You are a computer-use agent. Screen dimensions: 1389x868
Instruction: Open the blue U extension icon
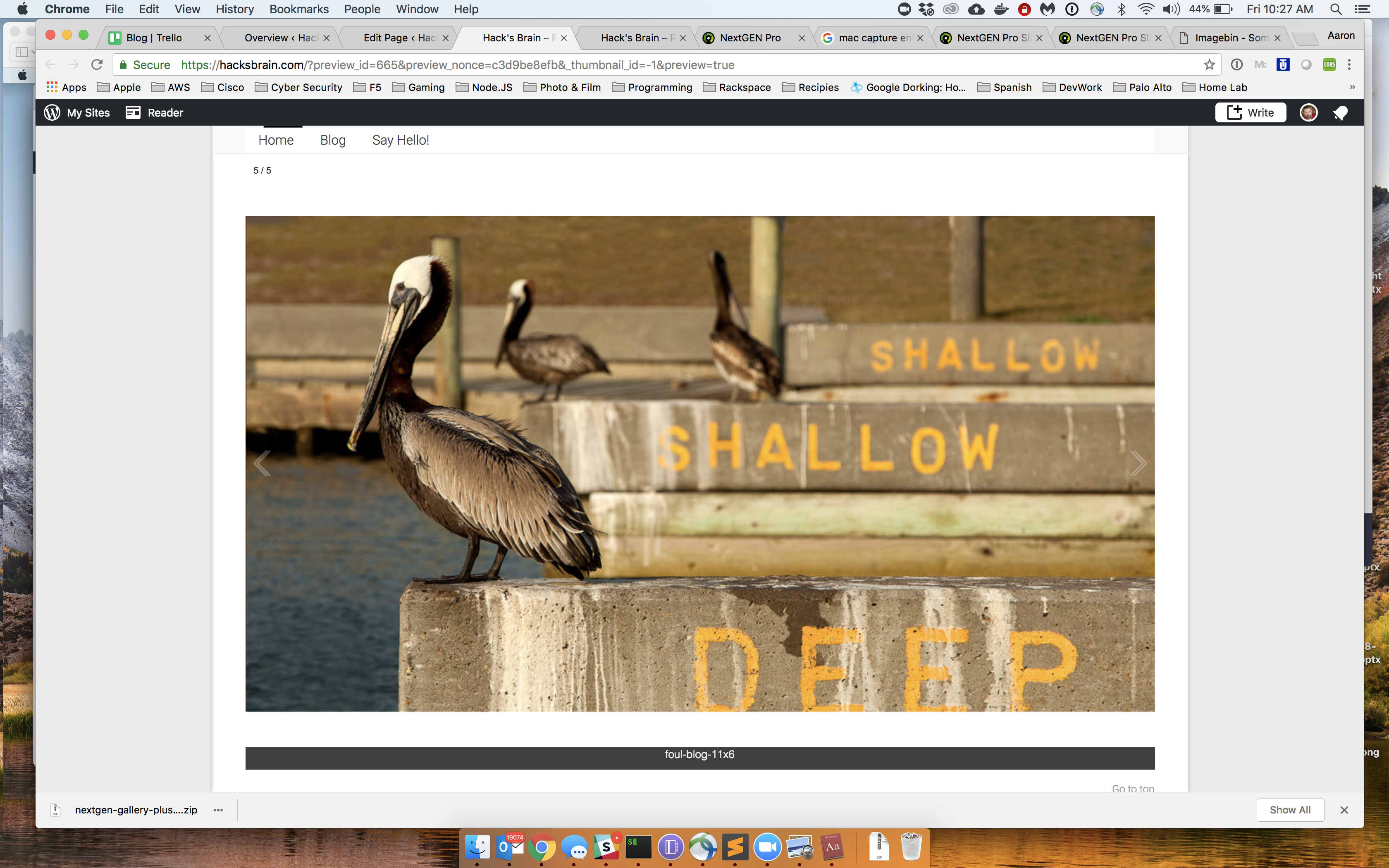1283,64
